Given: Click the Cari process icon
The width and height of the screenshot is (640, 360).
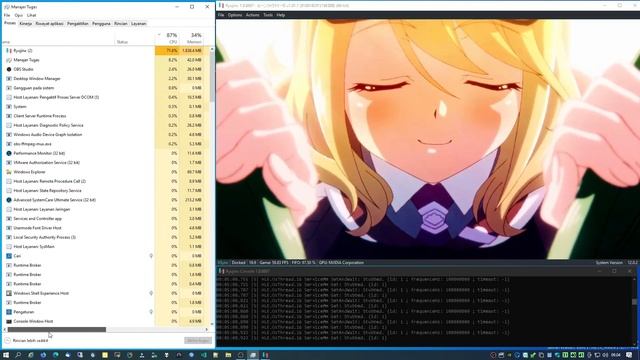Looking at the screenshot, I should point(9,256).
